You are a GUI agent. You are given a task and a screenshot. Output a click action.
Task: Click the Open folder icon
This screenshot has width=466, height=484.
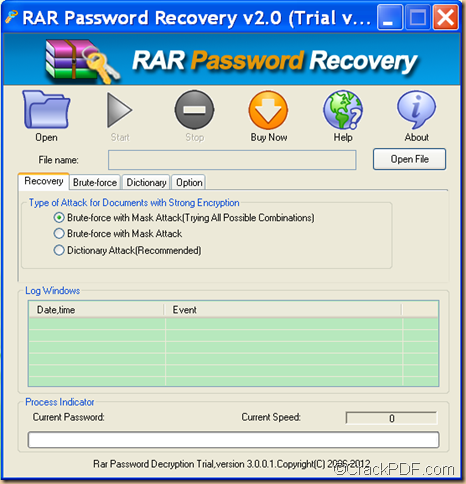coord(46,109)
